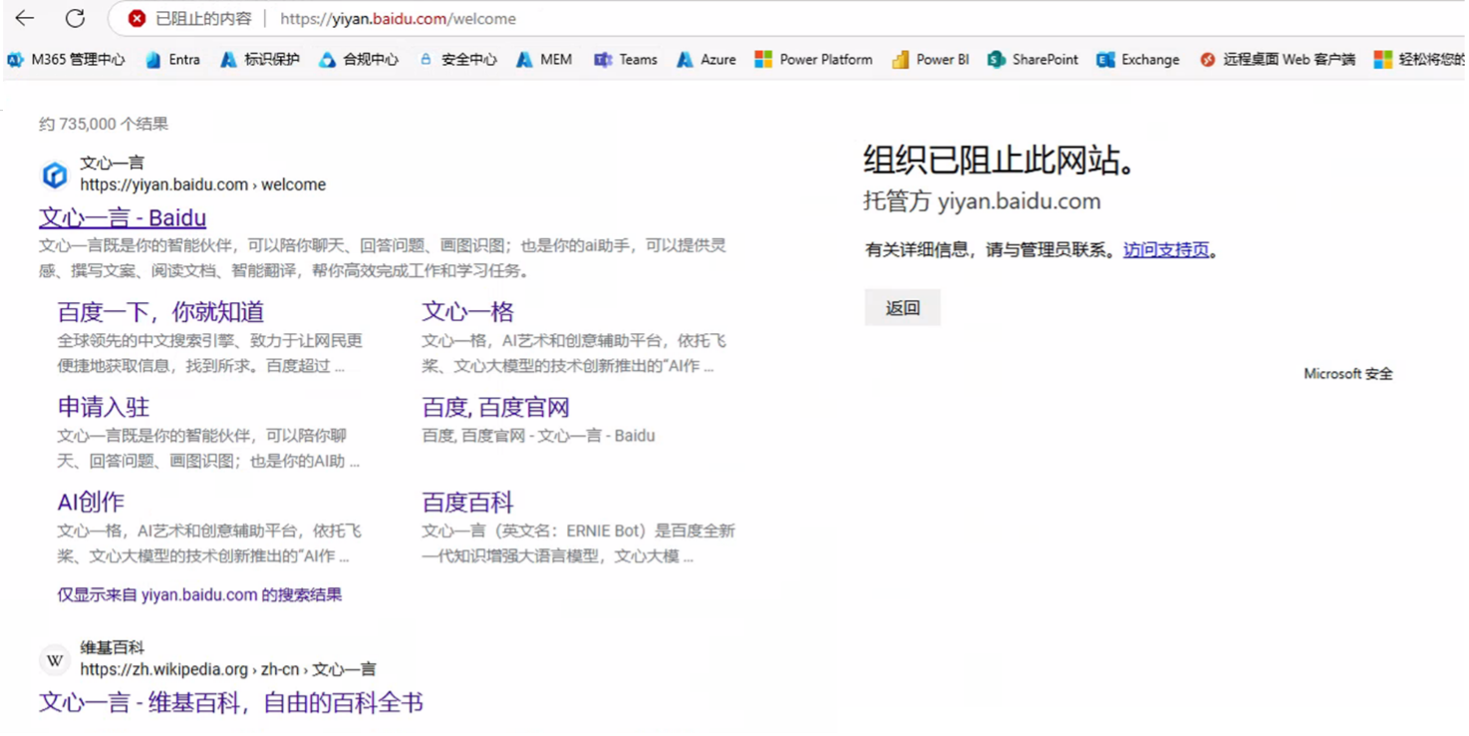Click the yiyan.baidu.com › welcome breadcrumb
This screenshot has height=736, width=1469.
[203, 185]
